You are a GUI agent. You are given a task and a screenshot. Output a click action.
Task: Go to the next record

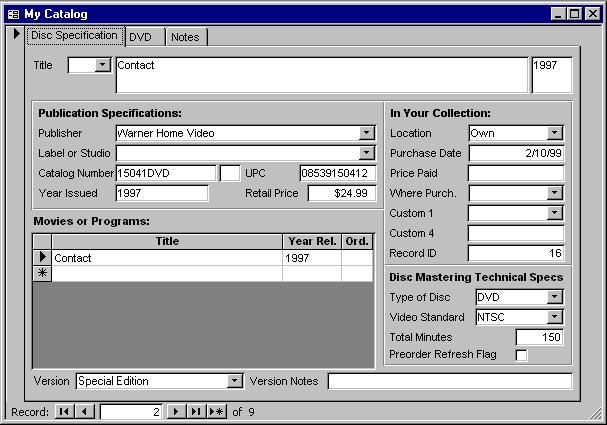tap(176, 411)
